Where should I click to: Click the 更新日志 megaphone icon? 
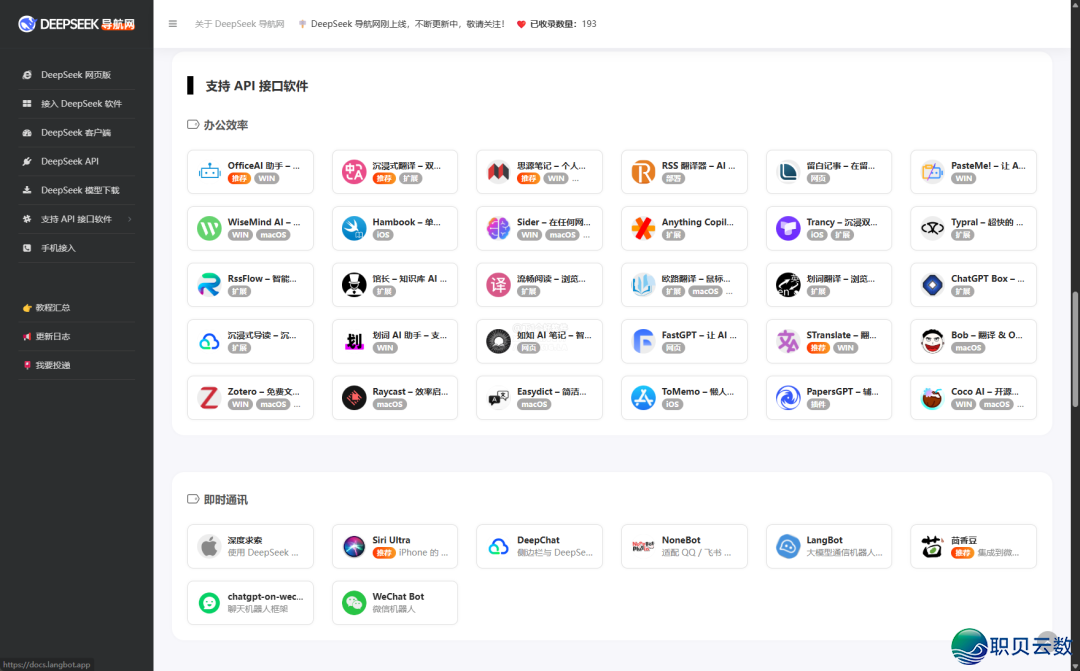(27, 337)
